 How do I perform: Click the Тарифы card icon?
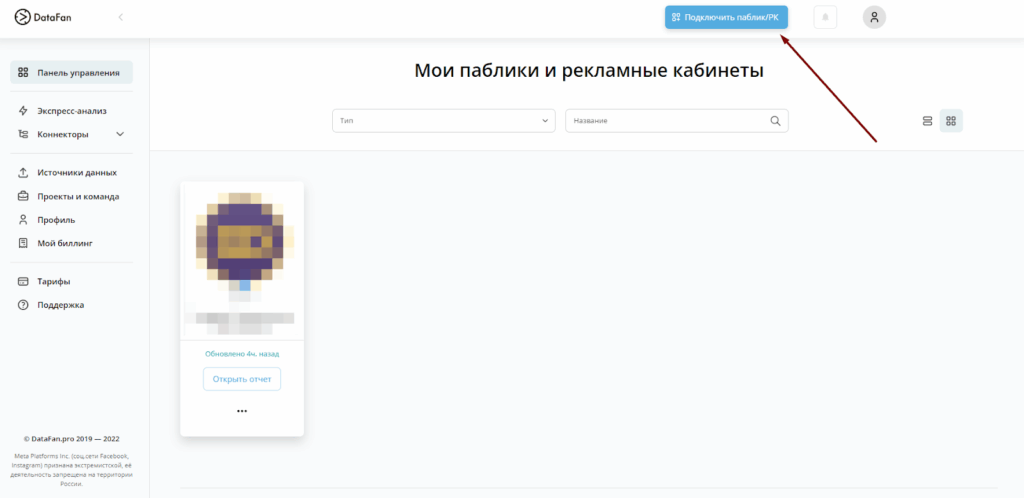coord(24,282)
